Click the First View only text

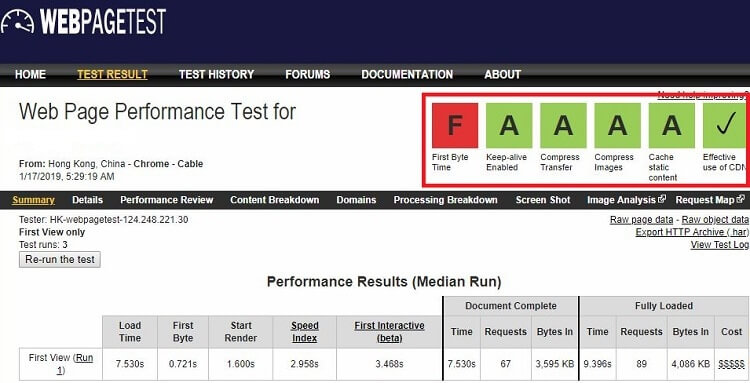52,232
